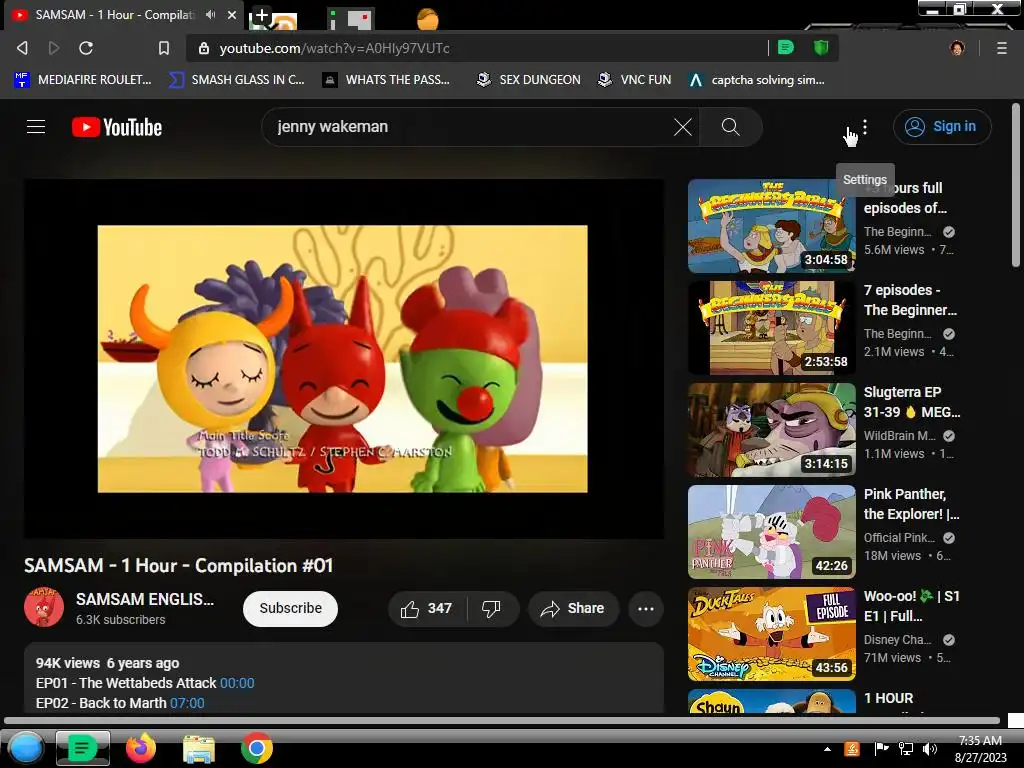Open the Official Pink... channel name

click(x=899, y=537)
